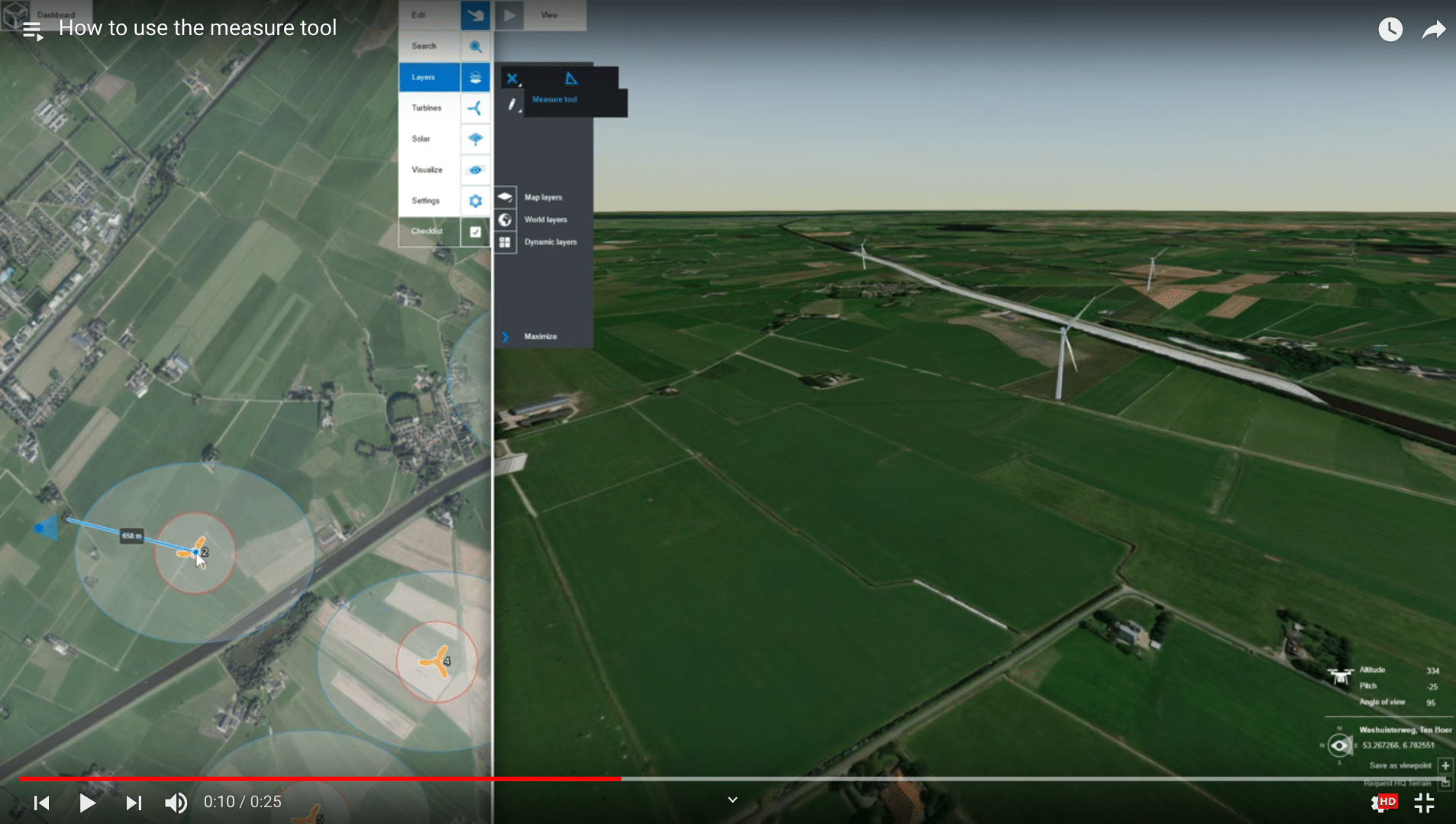
Task: Click the Layers stack icon
Action: point(475,77)
